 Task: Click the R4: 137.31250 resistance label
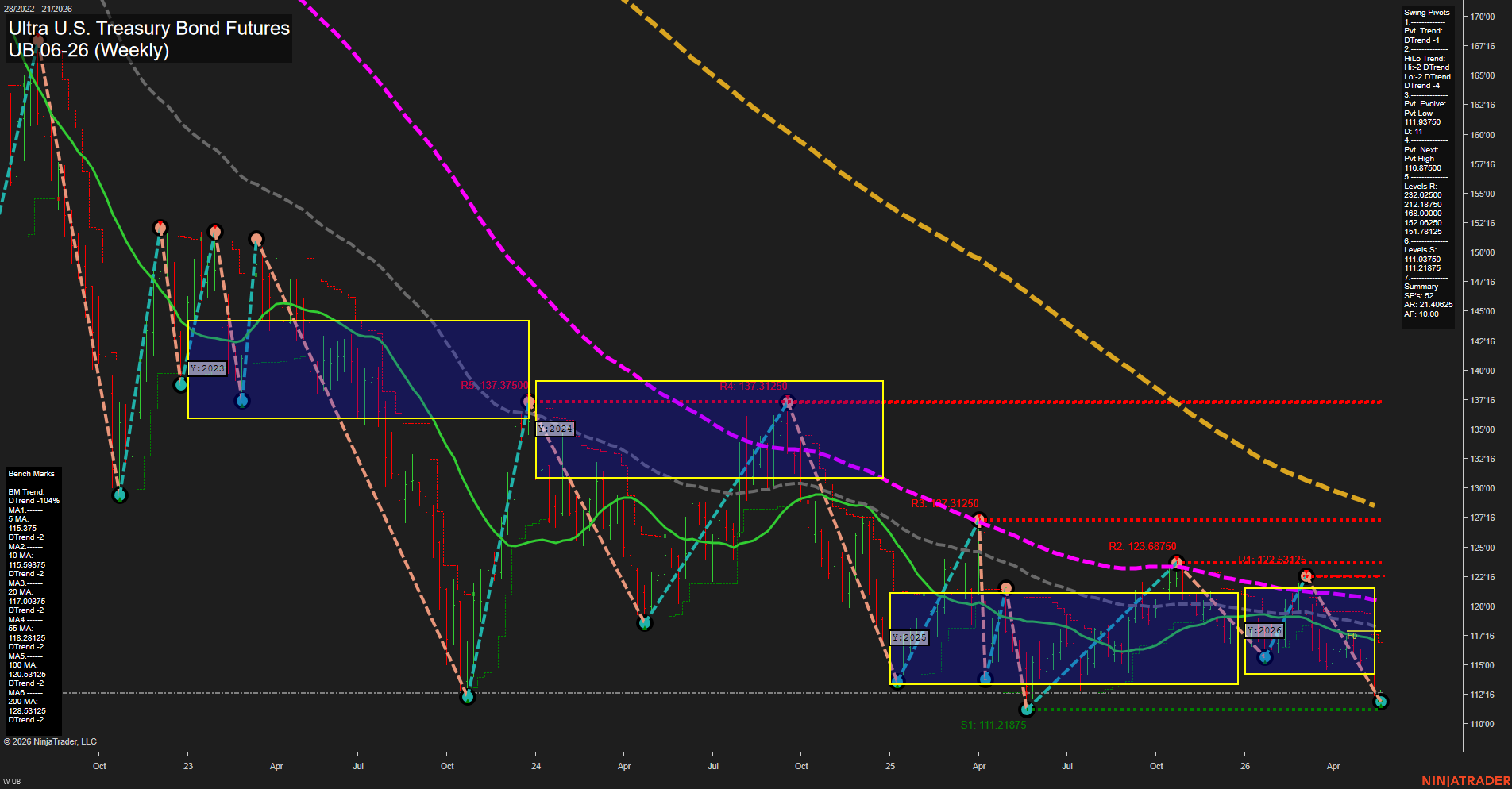point(754,386)
